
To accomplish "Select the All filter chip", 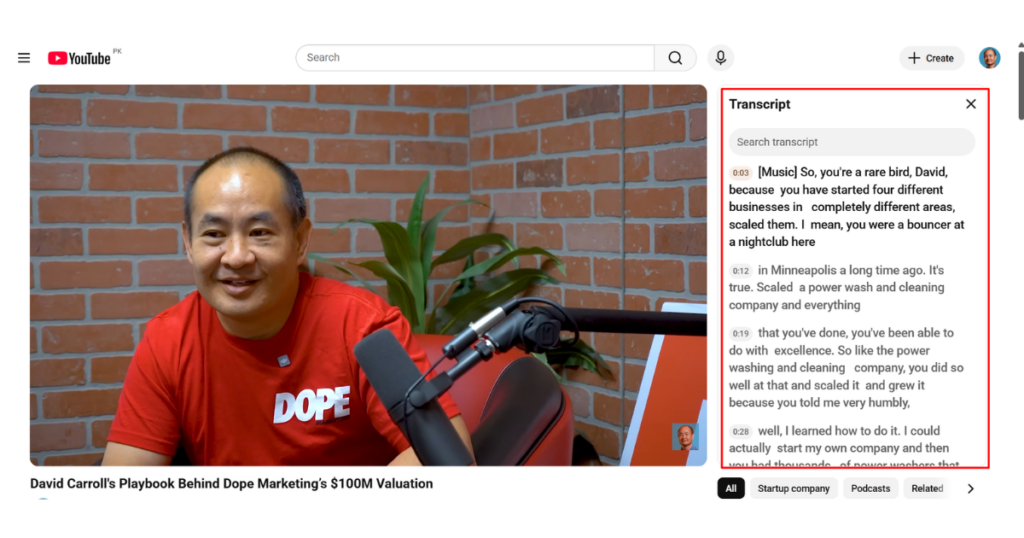I will [x=731, y=488].
